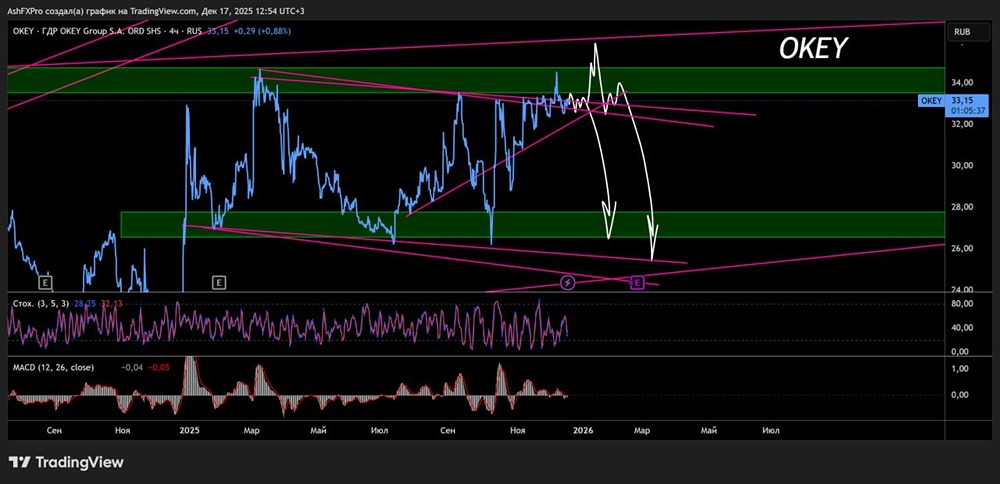
Task: Click the gray E marker below 2025 price spike
Action: point(219,281)
